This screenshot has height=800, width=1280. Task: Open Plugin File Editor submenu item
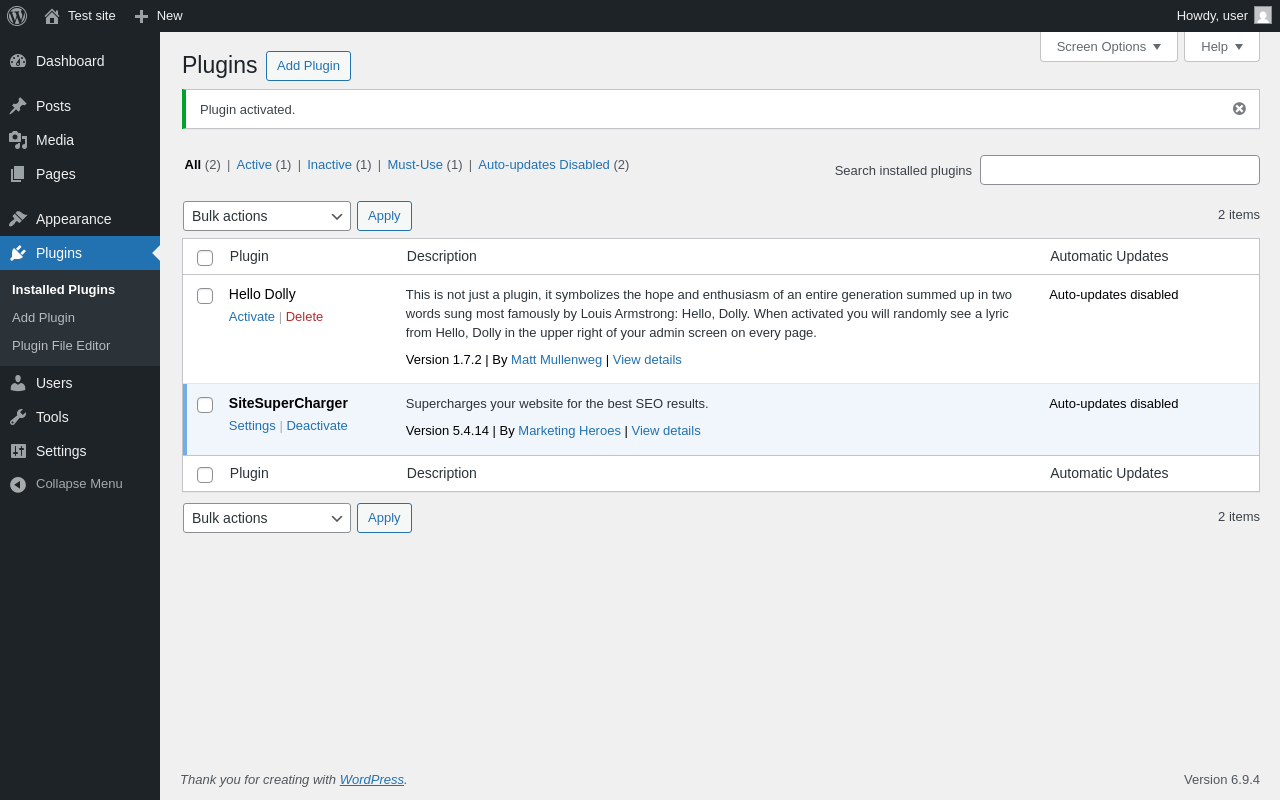(x=61, y=346)
